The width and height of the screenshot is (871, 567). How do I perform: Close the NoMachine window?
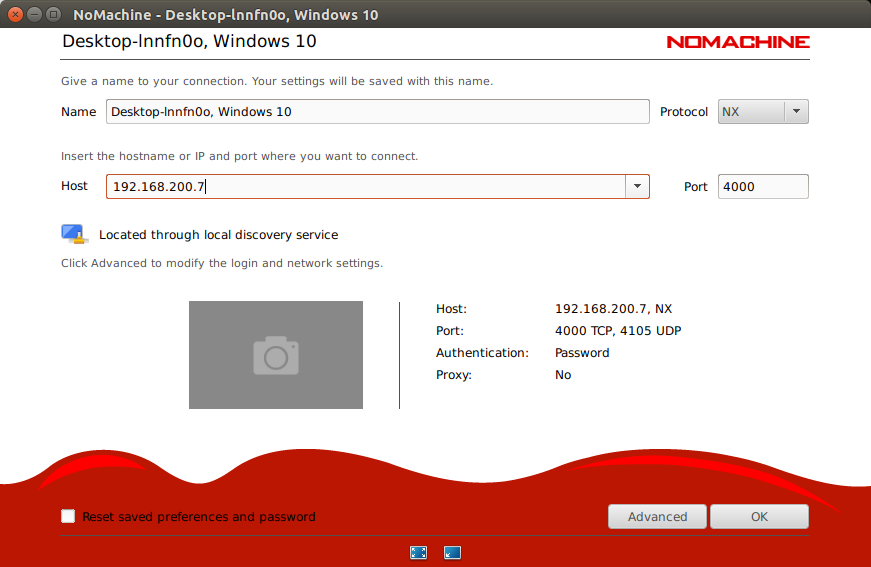click(16, 14)
